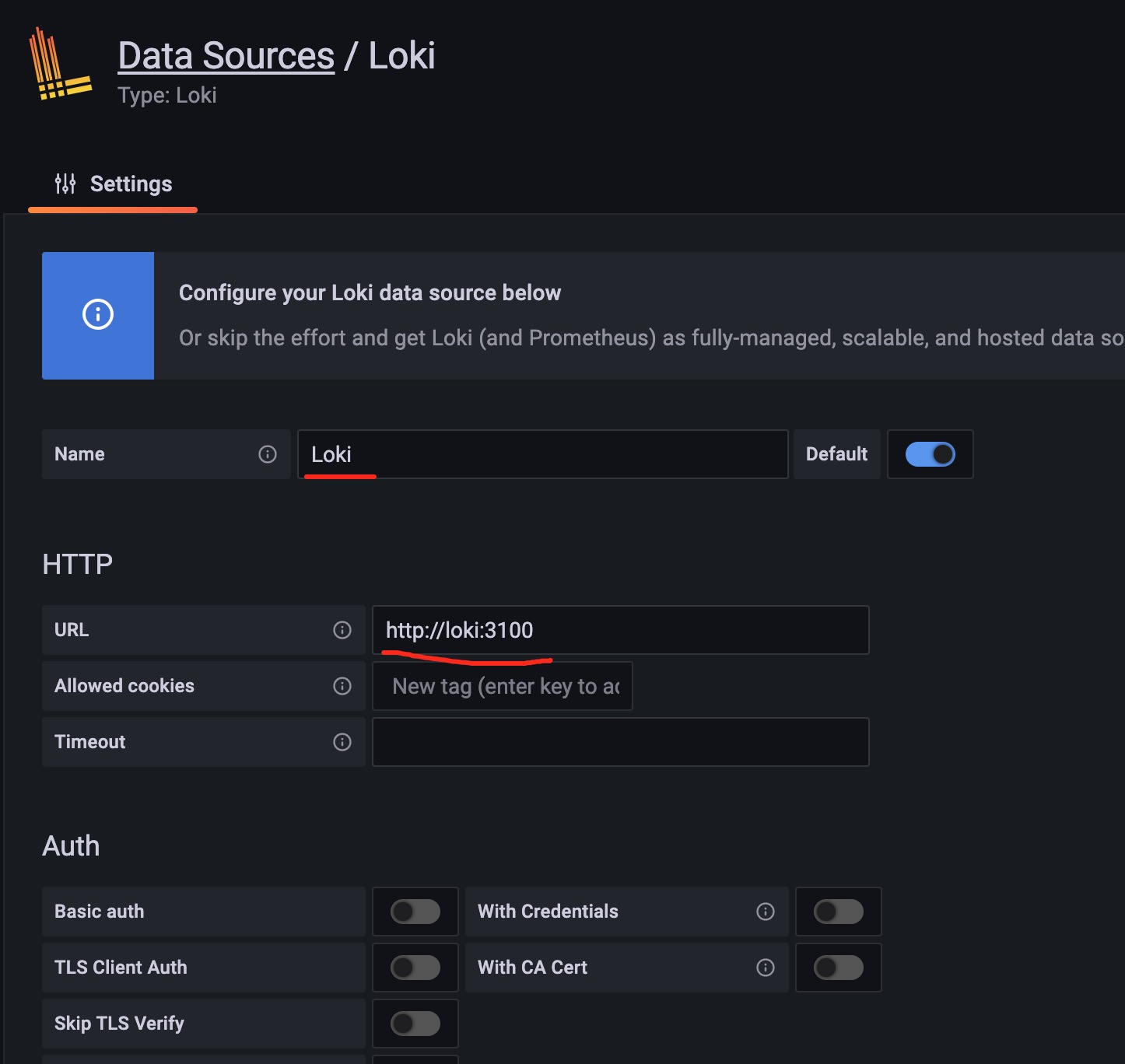Click the Grafana logo in the header
1125x1064 pixels.
[61, 64]
